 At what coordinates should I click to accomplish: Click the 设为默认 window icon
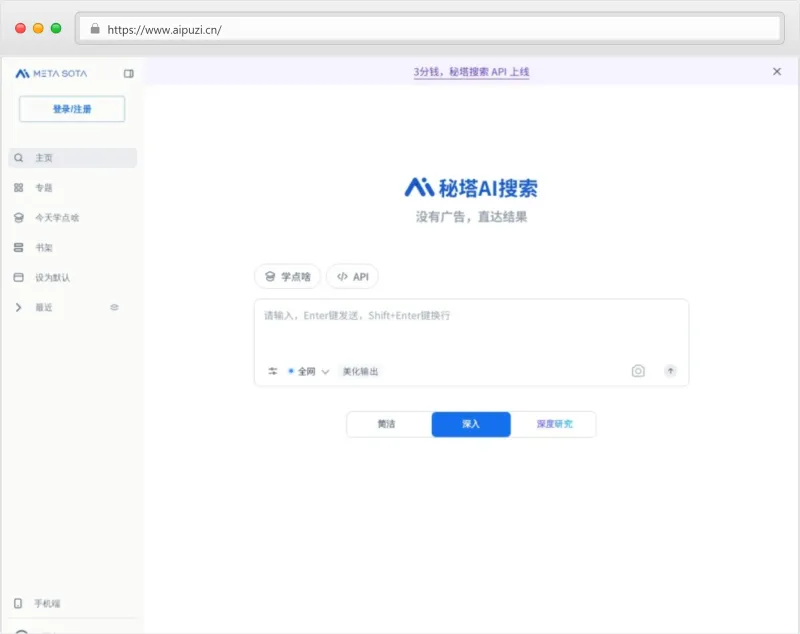(19, 277)
